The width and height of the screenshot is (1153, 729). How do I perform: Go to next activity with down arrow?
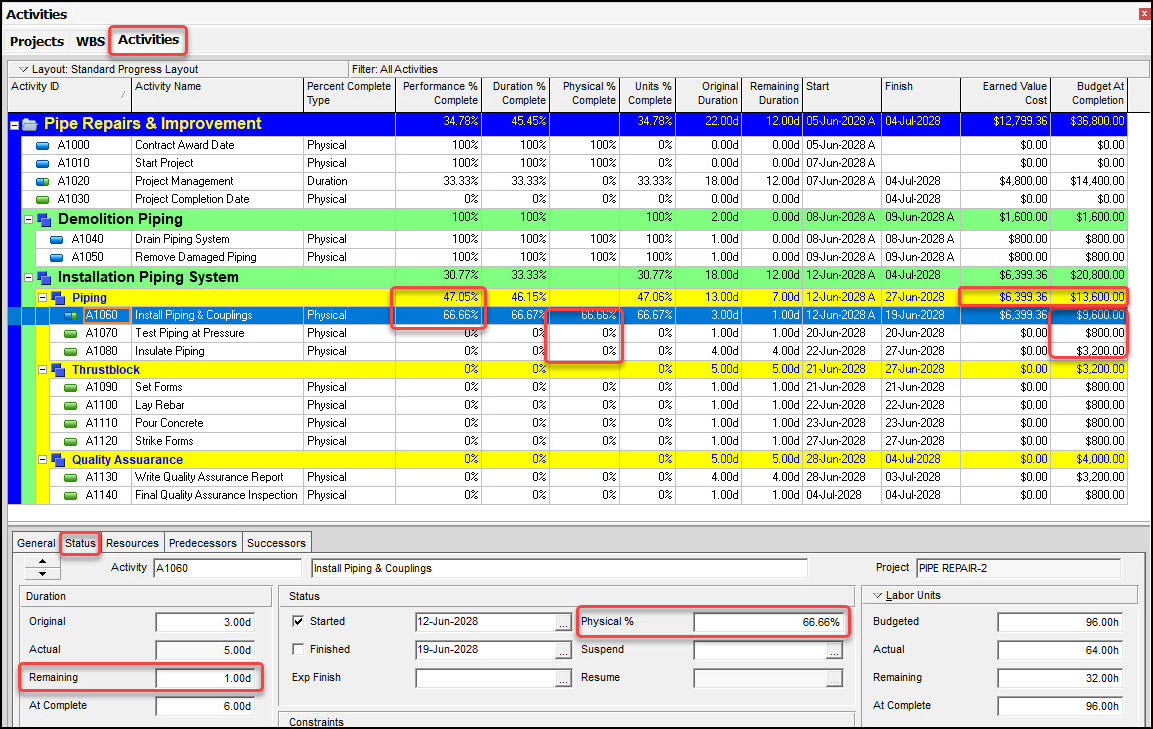click(x=43, y=574)
